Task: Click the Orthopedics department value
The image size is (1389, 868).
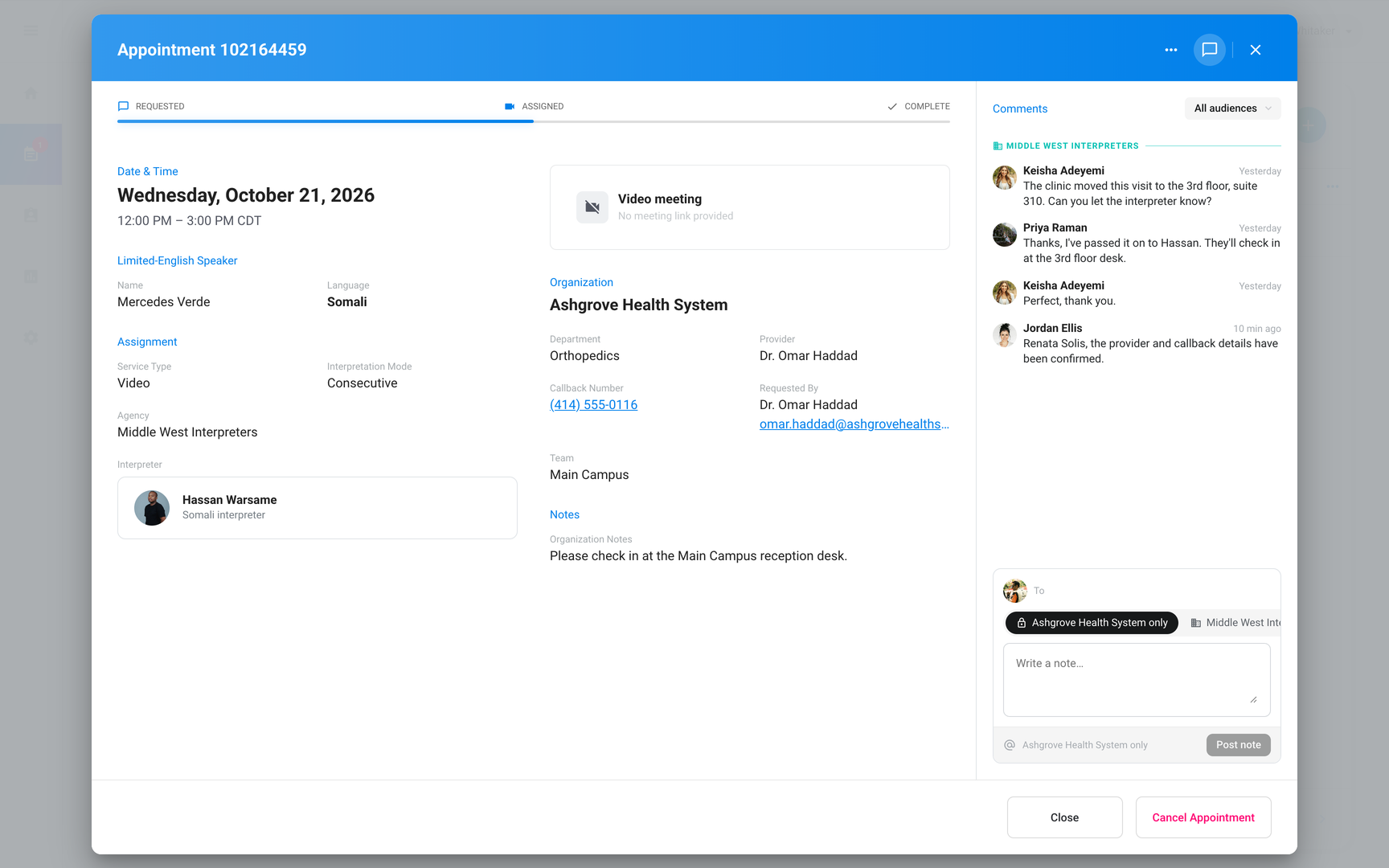Action: coord(584,356)
